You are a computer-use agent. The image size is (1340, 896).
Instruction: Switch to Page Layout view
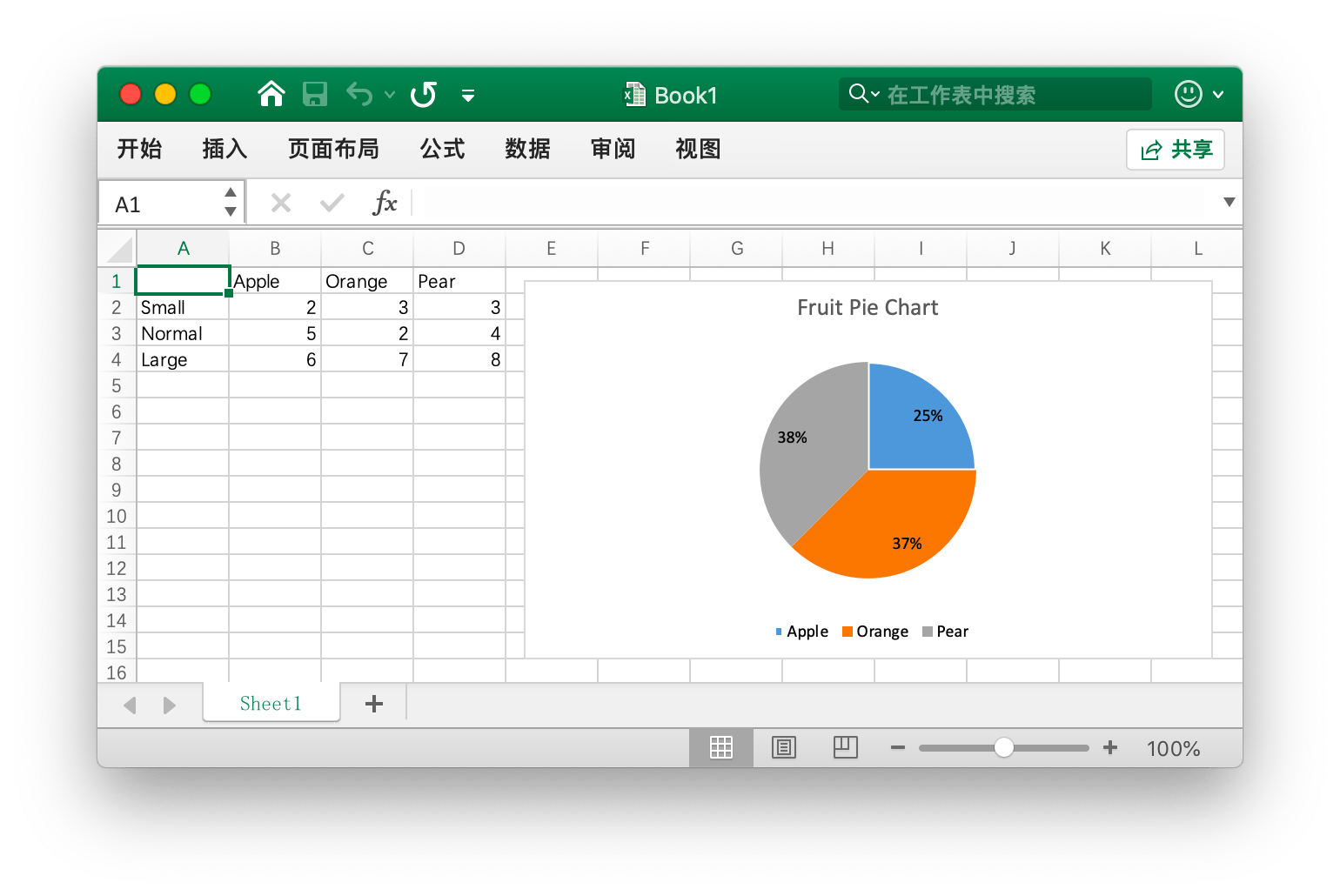[784, 748]
